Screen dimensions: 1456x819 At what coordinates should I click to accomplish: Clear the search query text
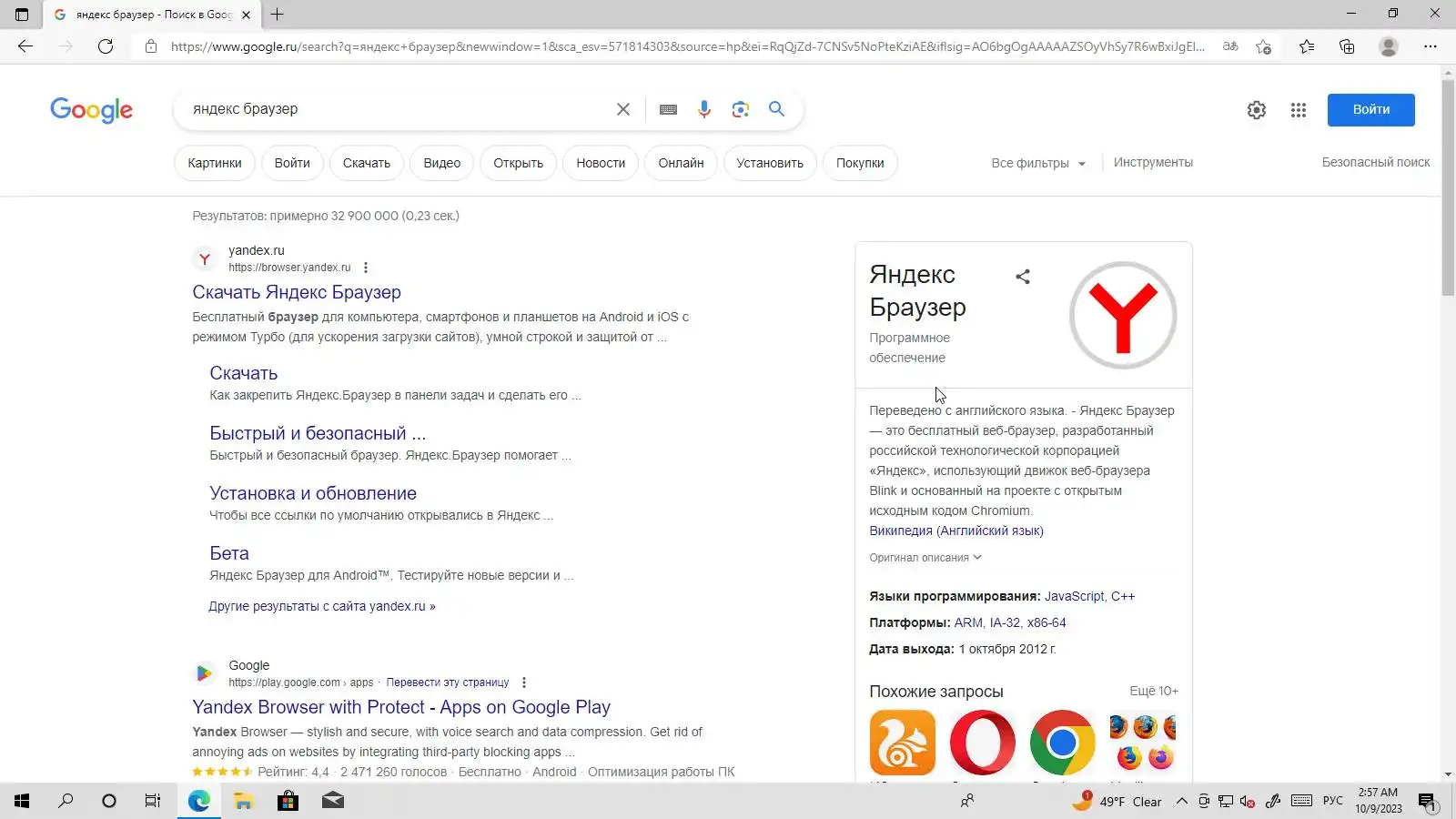coord(623,109)
